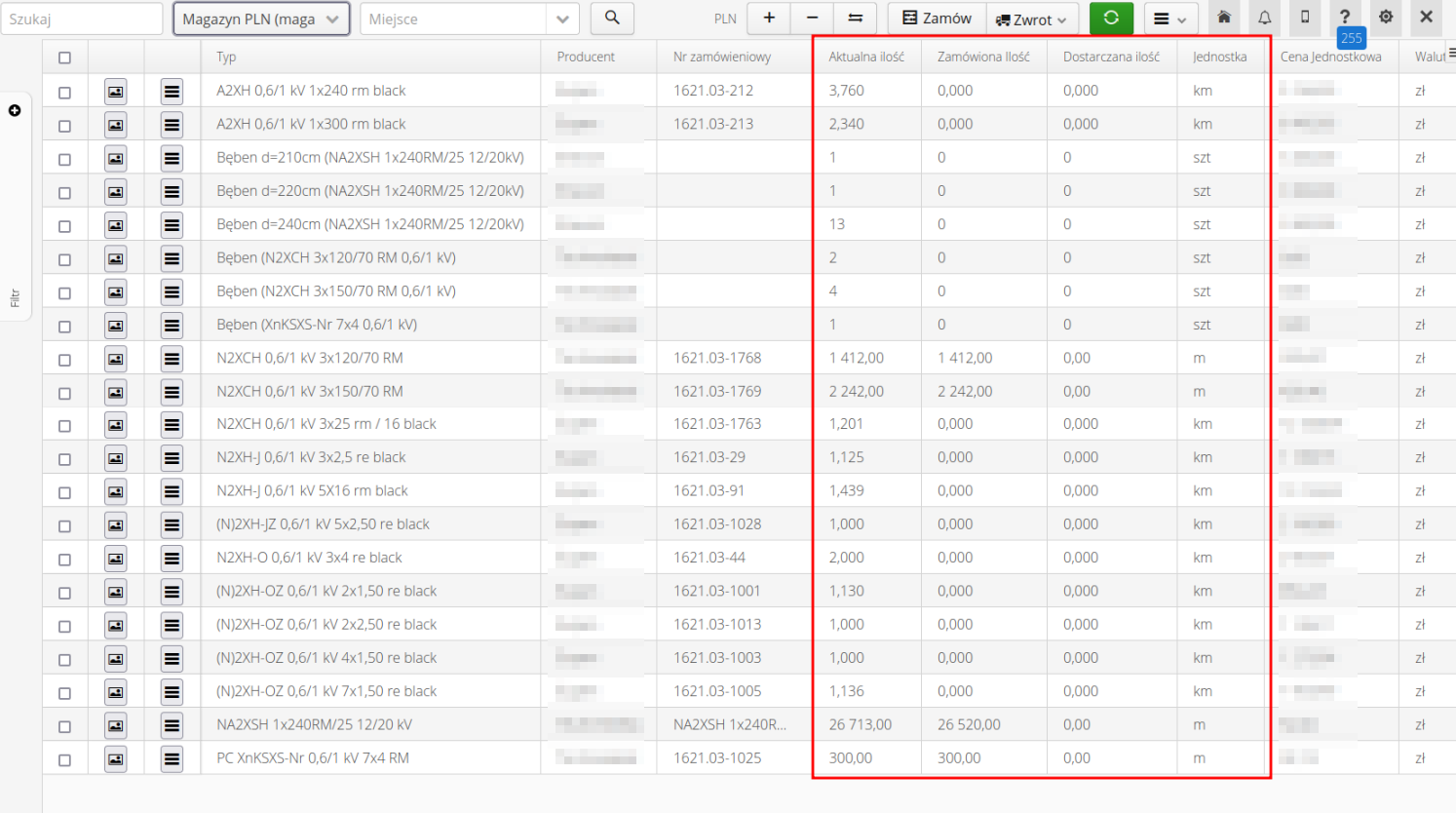The width and height of the screenshot is (1456, 813).
Task: Open the settings gear icon
Action: 1385,18
